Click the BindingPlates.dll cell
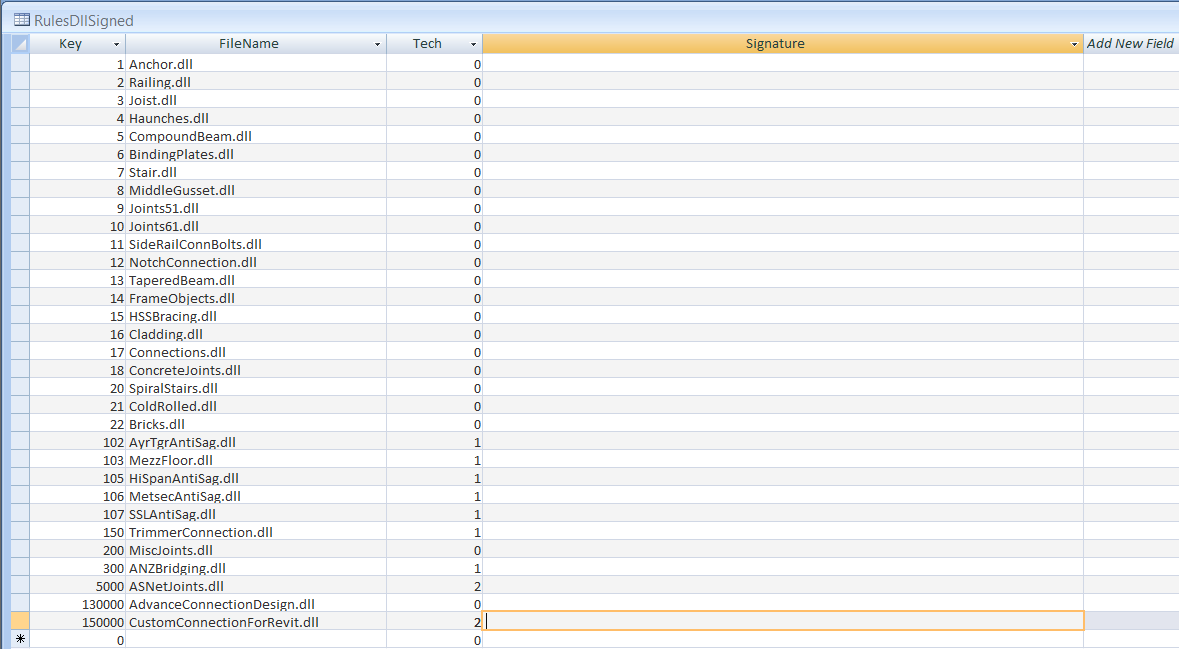 point(256,154)
